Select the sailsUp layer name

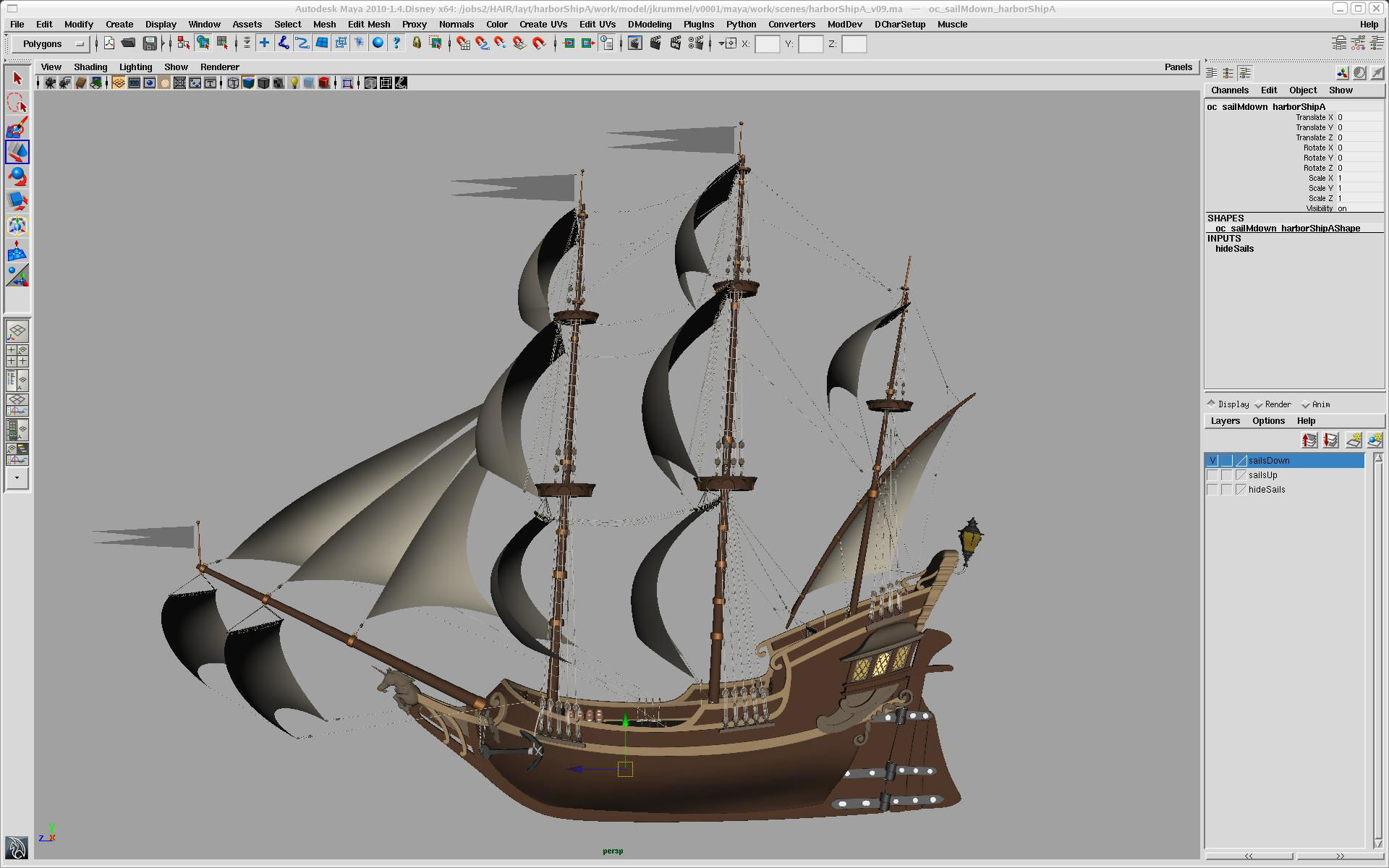point(1262,475)
